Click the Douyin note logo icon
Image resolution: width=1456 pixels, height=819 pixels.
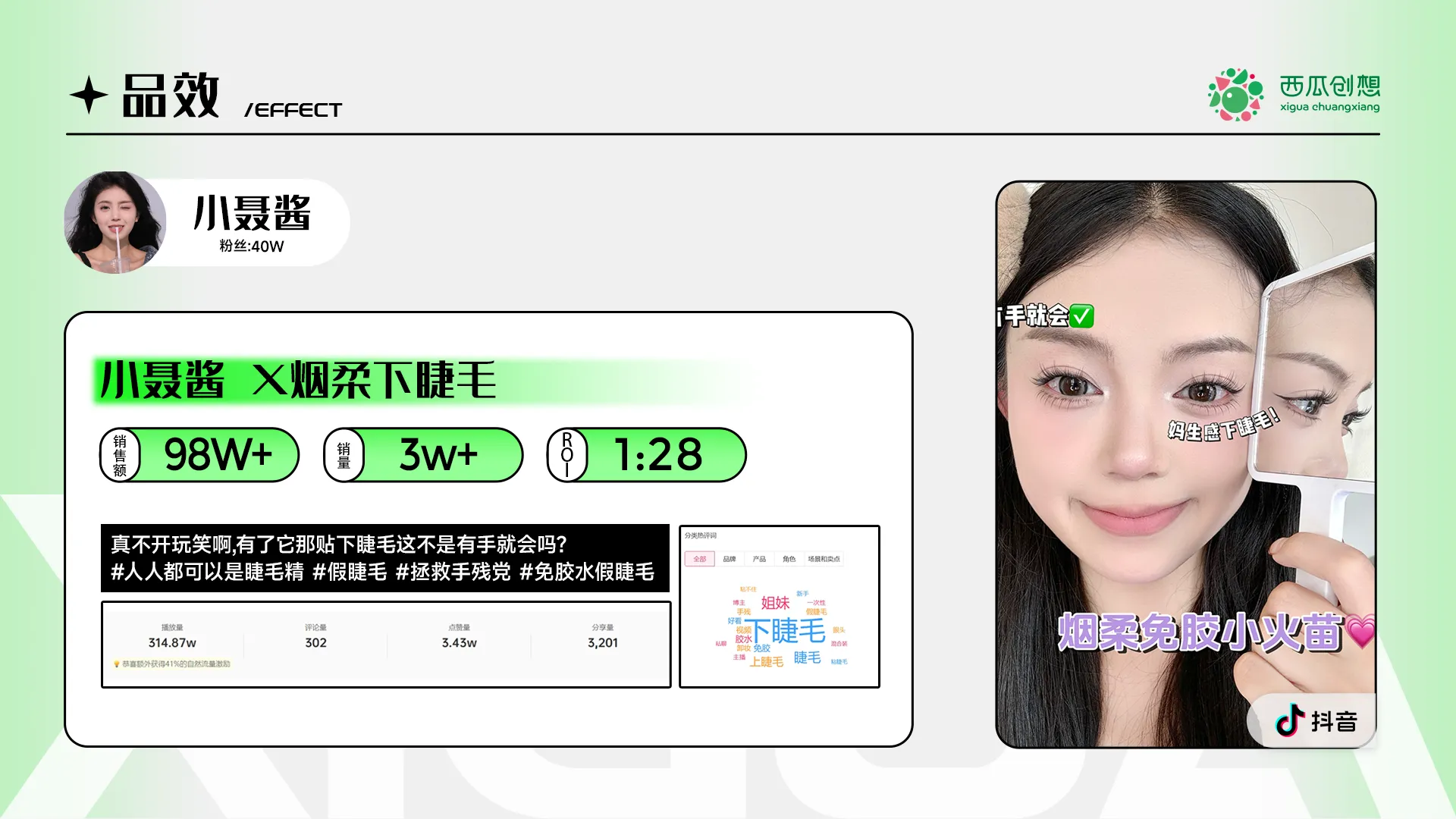(x=1289, y=720)
